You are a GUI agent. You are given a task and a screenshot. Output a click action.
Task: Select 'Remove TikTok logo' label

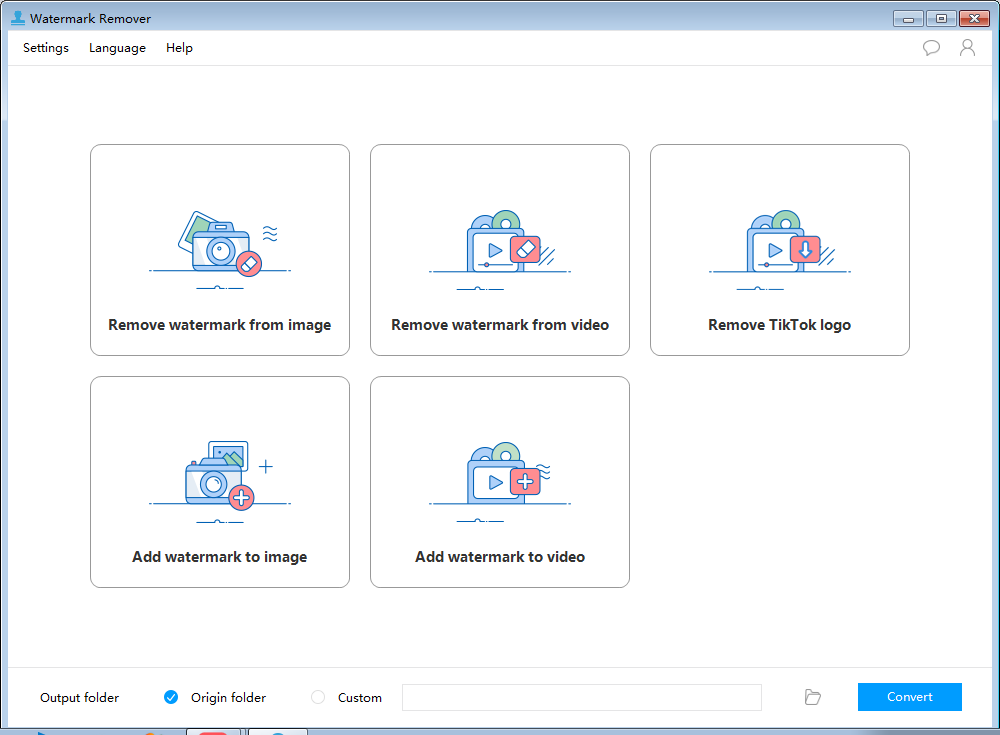(779, 325)
